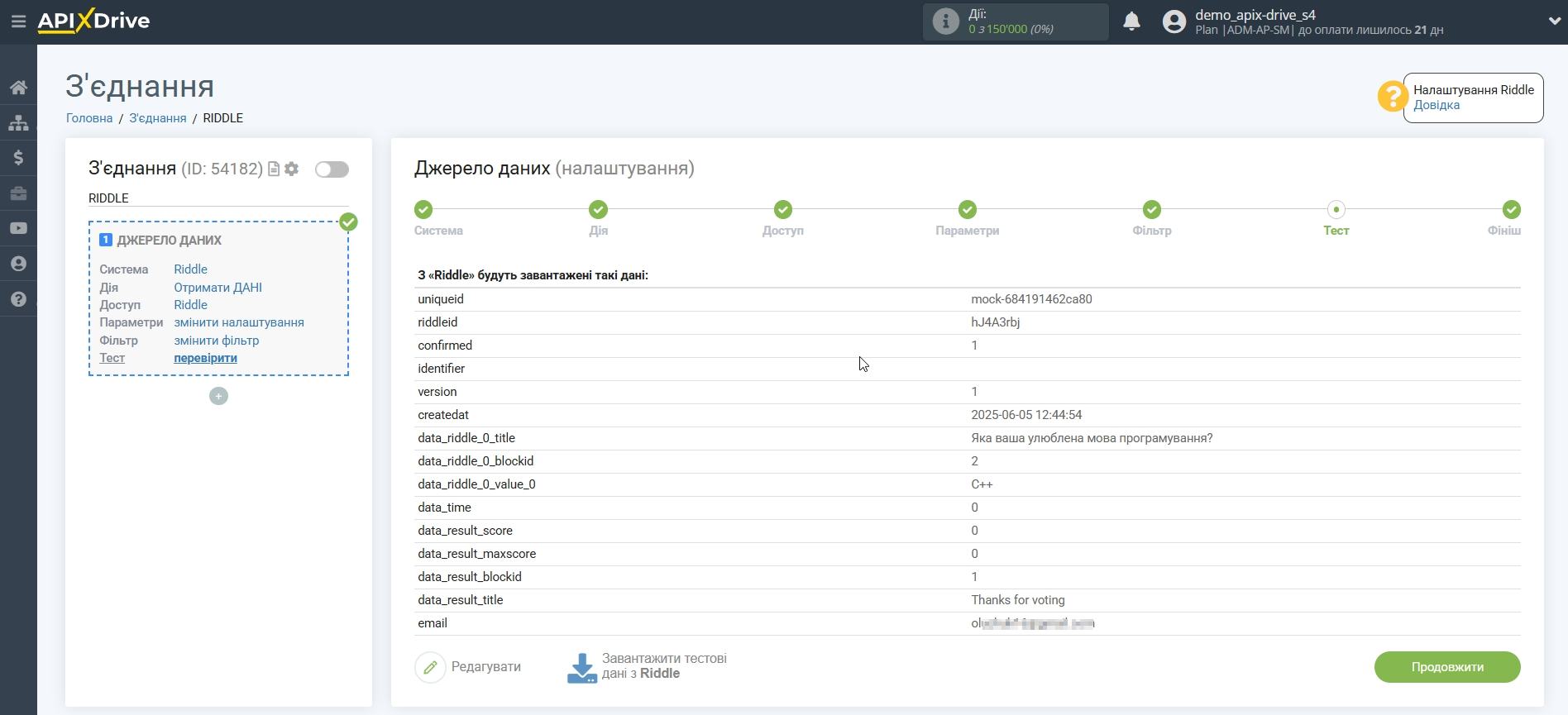Open the Довідка help link
This screenshot has height=715, width=1568.
click(x=1437, y=105)
